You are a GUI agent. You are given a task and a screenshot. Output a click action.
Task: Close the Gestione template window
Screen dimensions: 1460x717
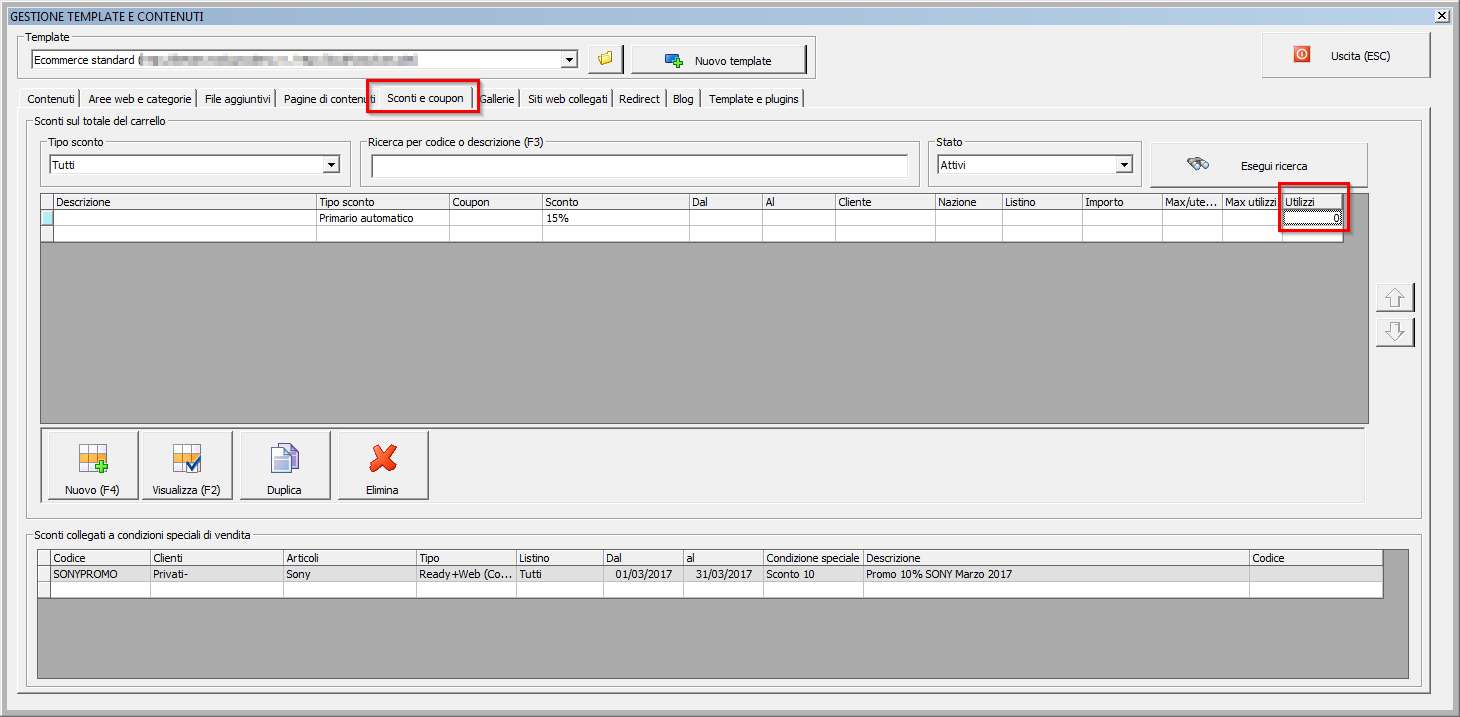pos(1442,16)
